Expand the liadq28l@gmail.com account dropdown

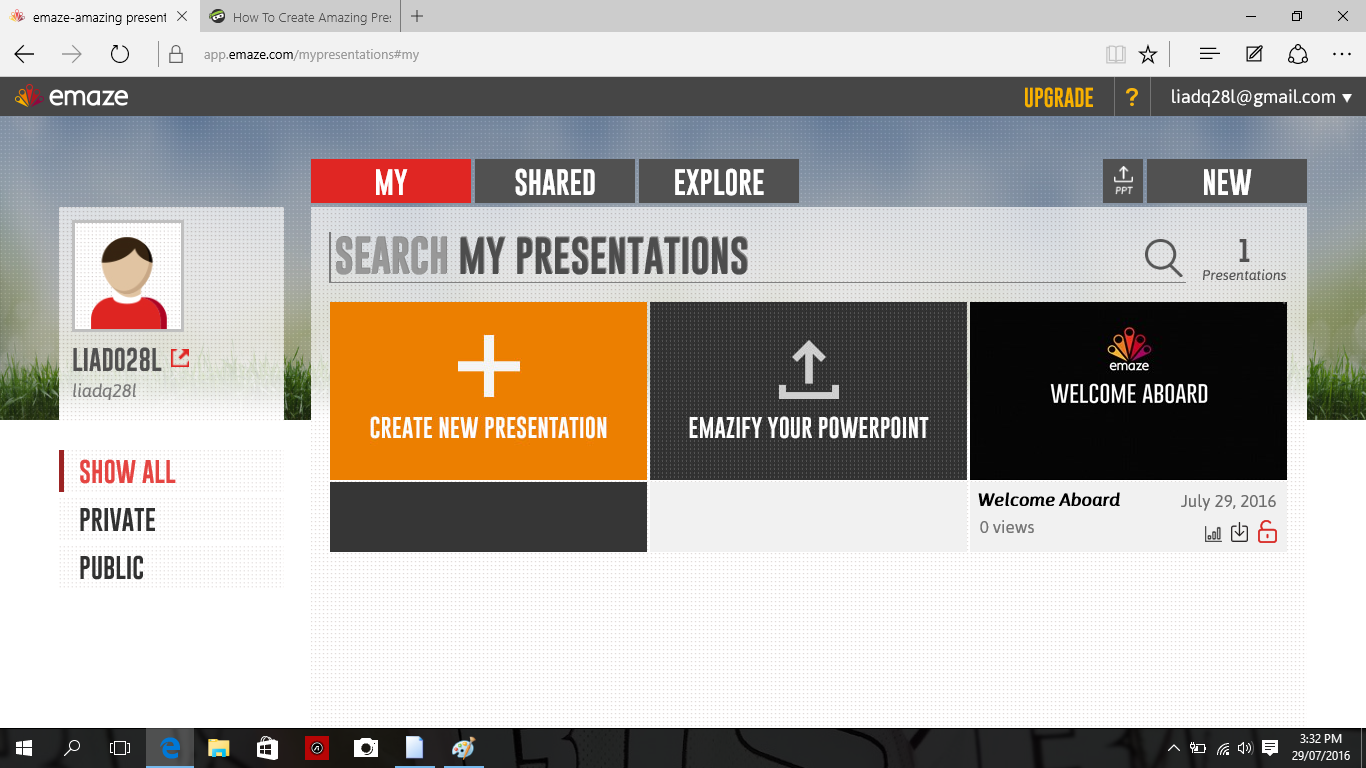(x=1262, y=97)
